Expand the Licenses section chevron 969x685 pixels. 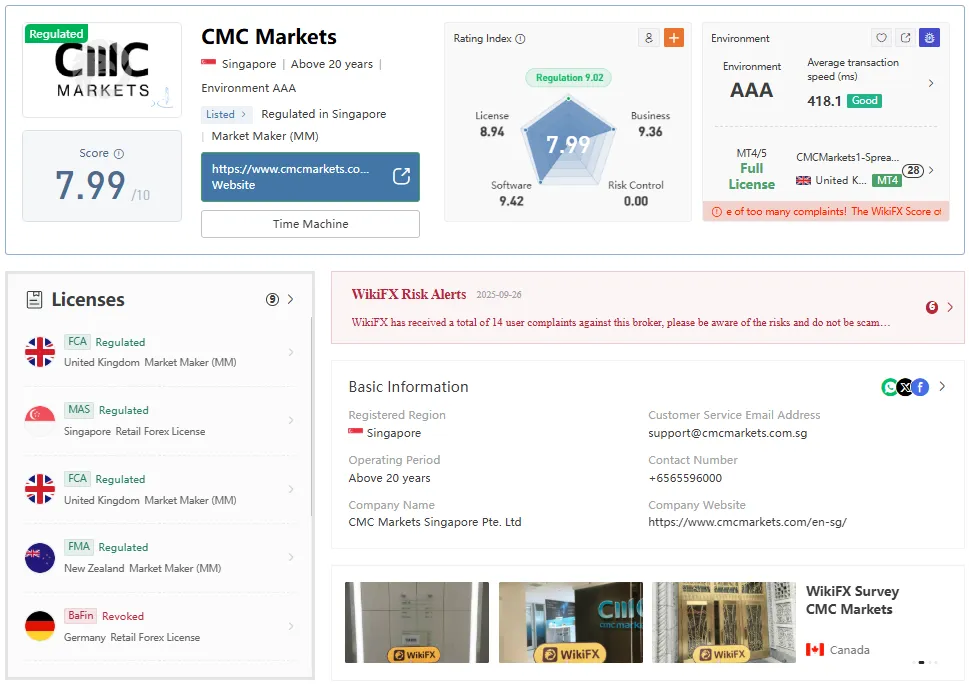[290, 300]
